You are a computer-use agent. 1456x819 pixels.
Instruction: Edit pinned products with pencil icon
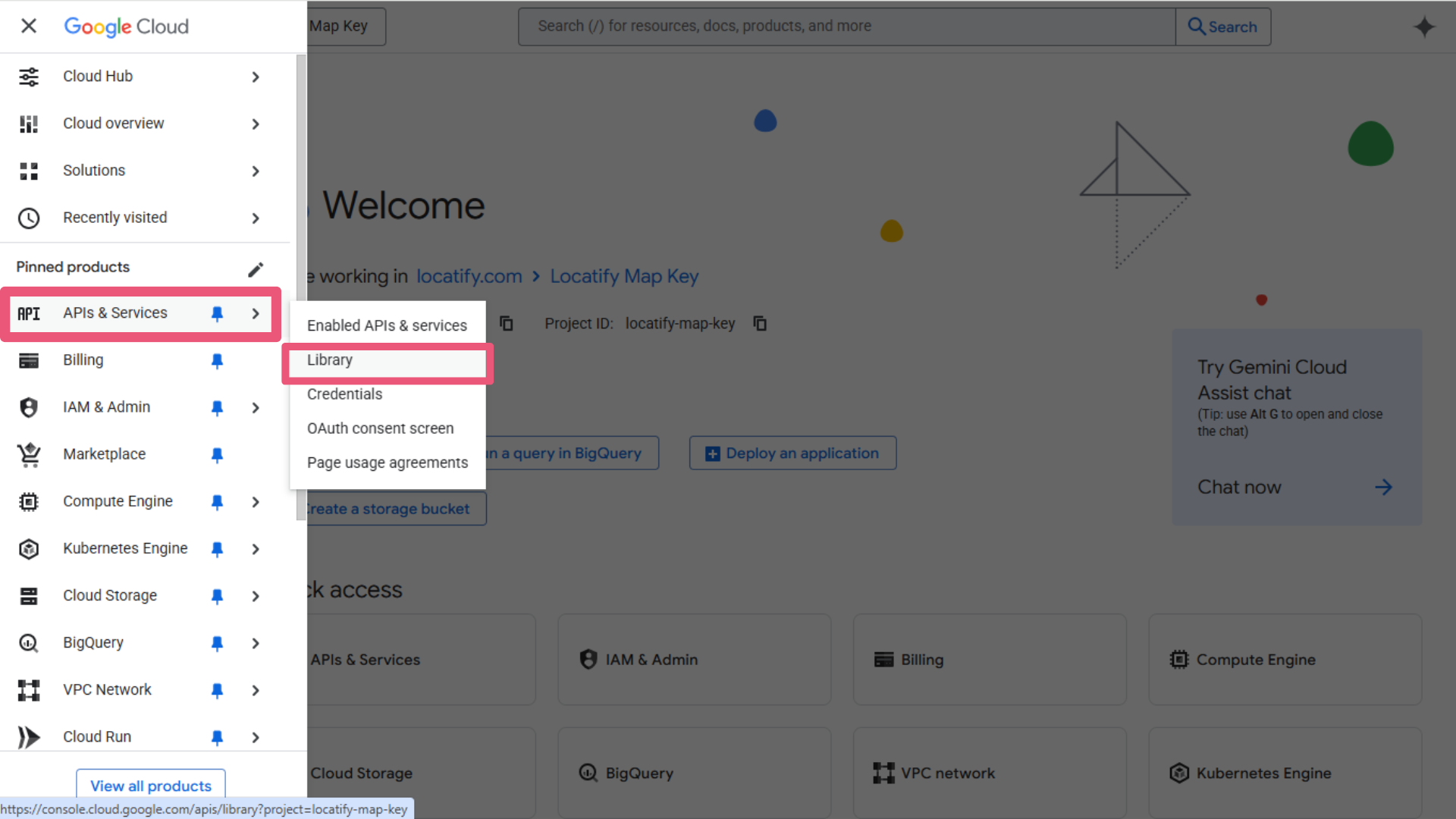(x=256, y=269)
